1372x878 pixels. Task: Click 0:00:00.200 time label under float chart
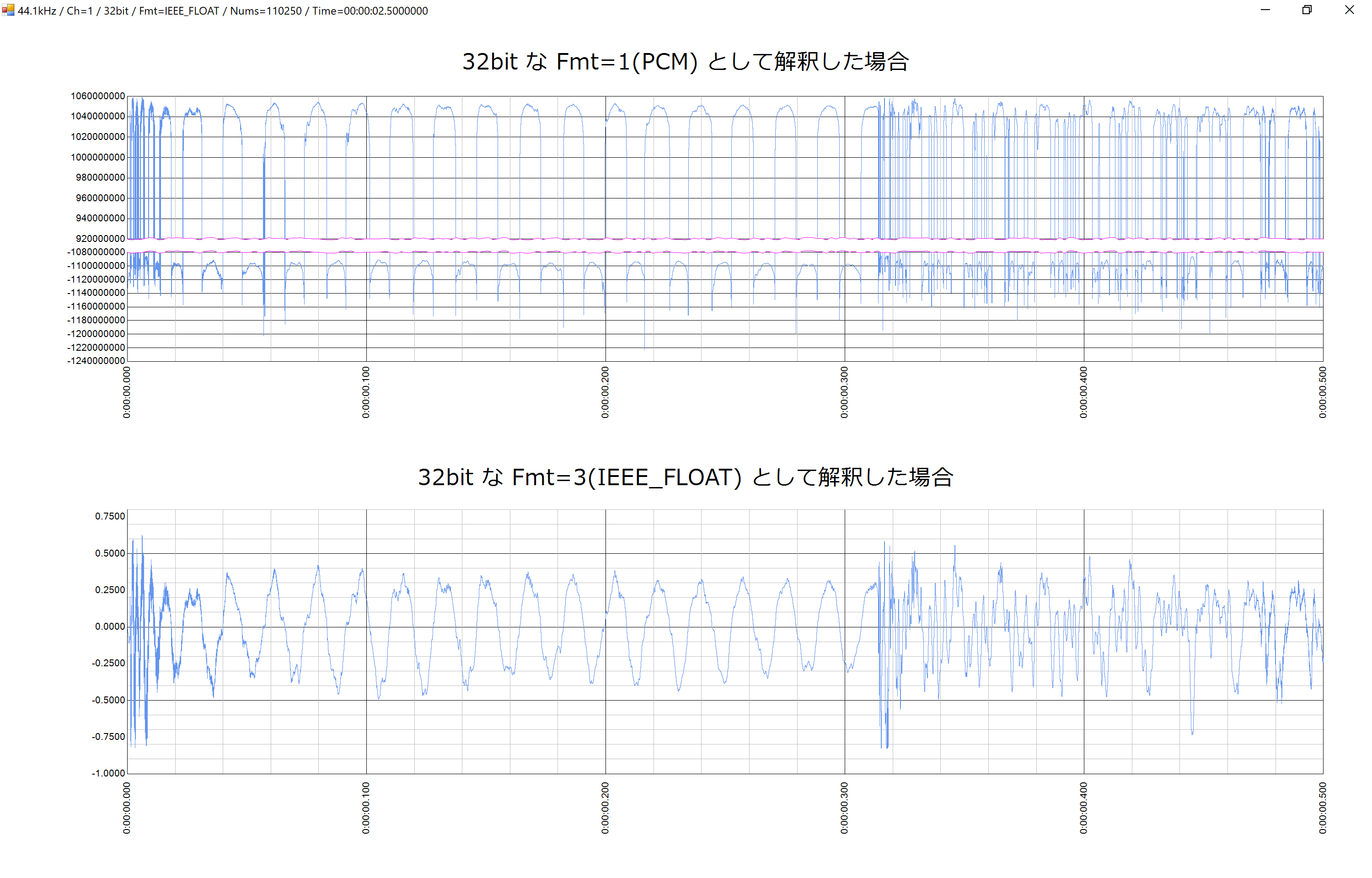coord(606,808)
